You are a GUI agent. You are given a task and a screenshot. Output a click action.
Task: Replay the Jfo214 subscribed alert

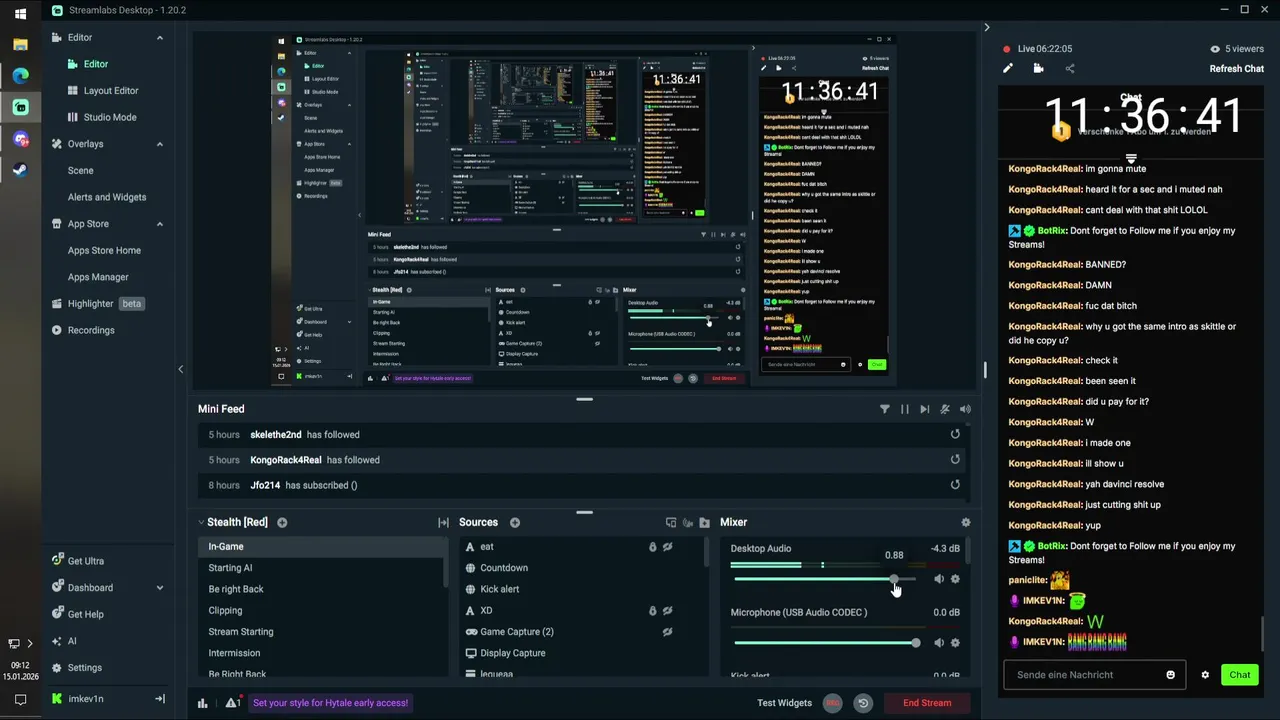(955, 485)
